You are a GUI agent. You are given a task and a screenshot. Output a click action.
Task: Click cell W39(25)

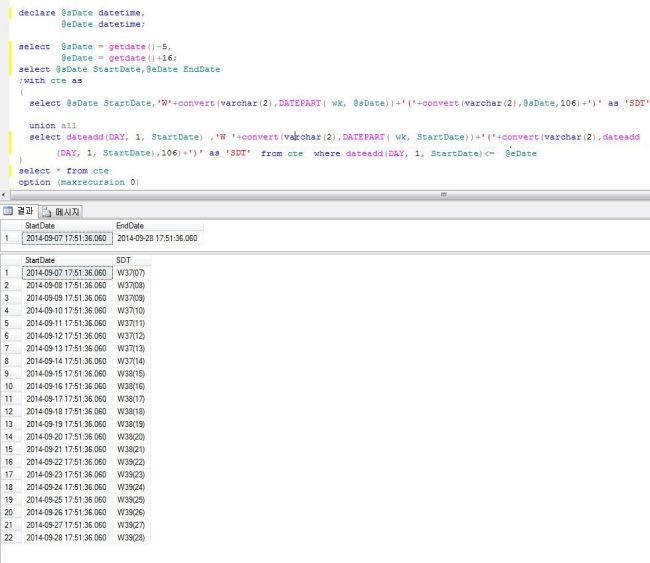132,500
